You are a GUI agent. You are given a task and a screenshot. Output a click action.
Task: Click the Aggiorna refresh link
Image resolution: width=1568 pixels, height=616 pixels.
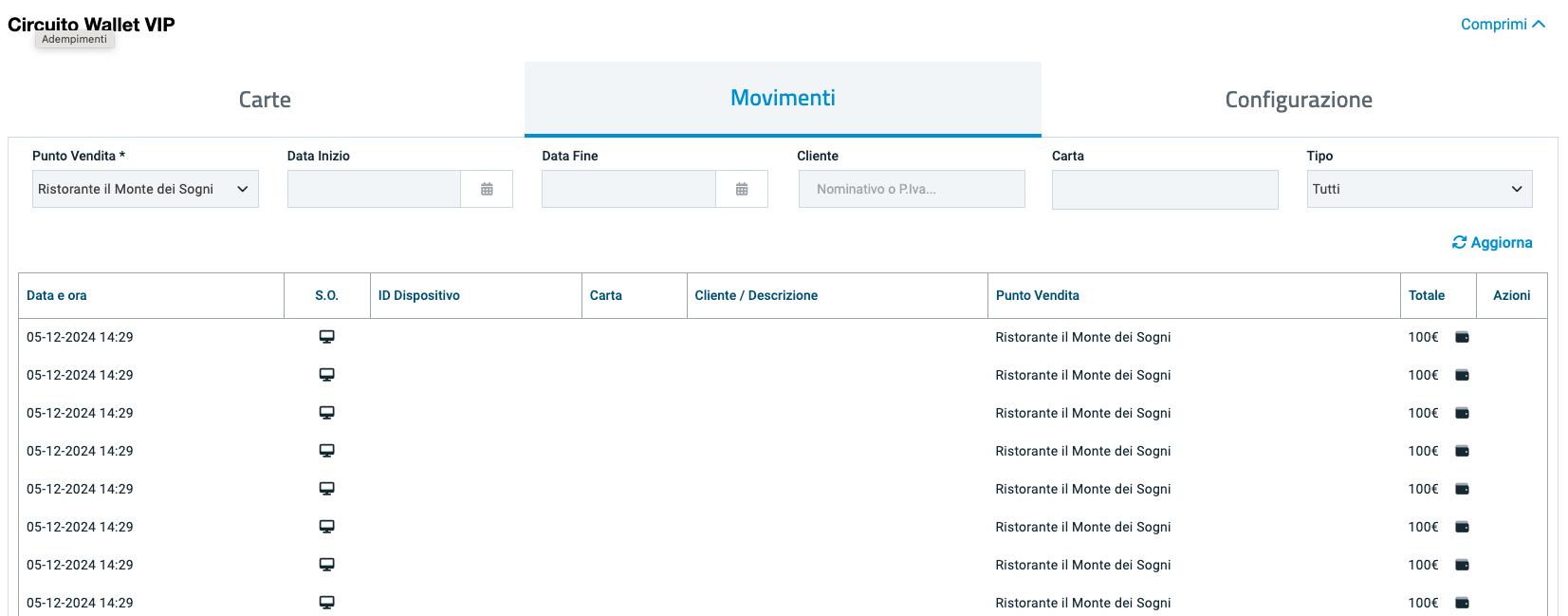point(1492,243)
